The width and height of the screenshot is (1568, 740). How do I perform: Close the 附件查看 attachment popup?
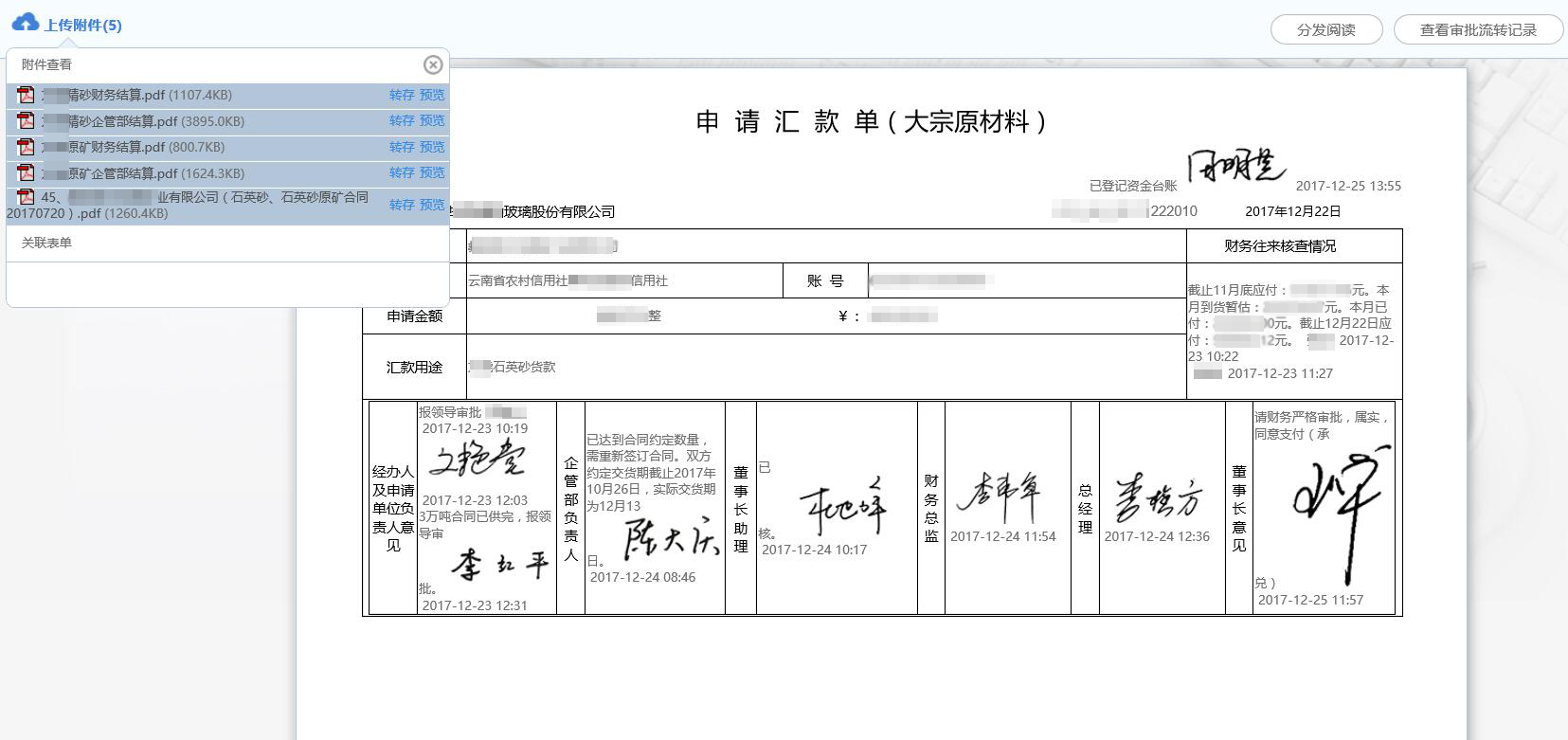pyautogui.click(x=433, y=64)
